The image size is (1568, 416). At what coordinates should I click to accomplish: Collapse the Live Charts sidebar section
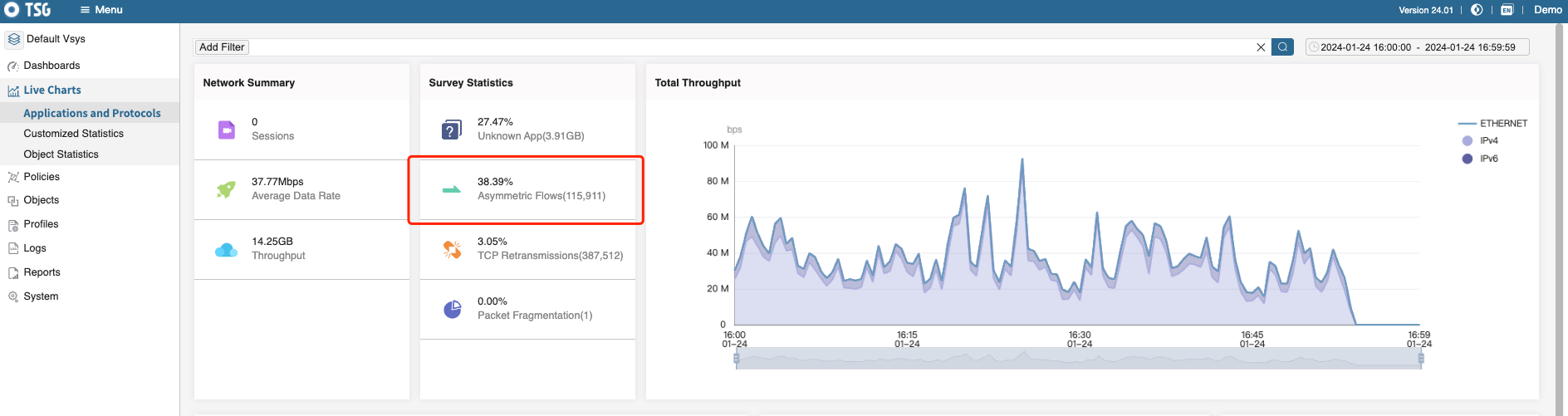point(51,91)
